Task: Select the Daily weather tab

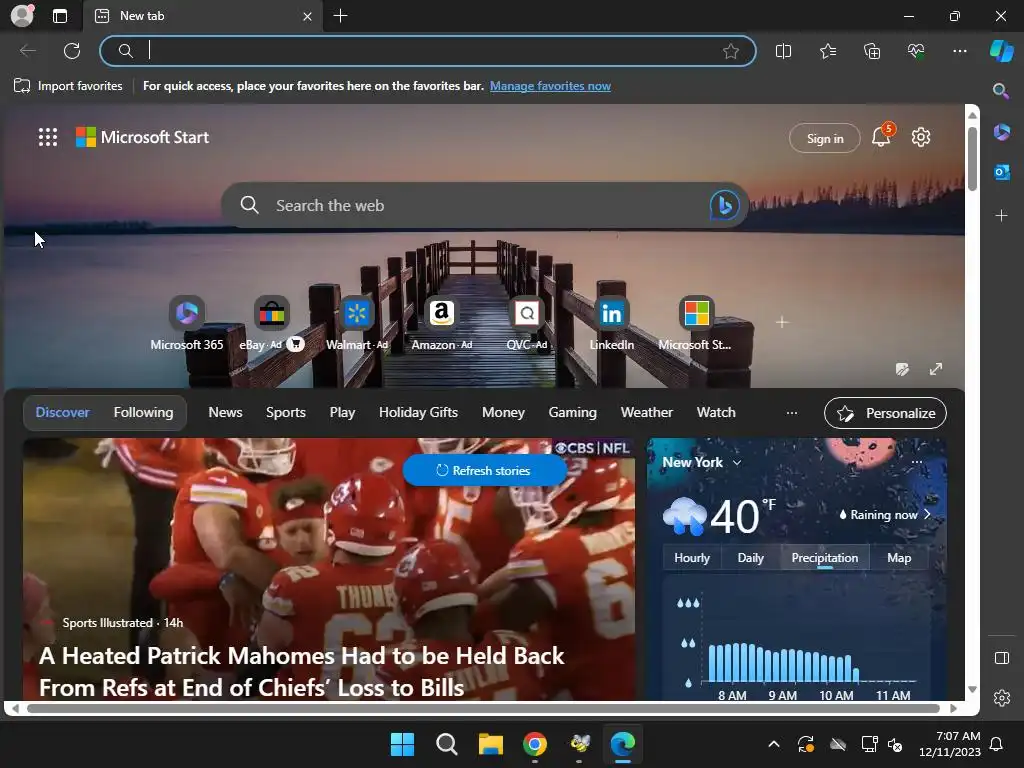Action: [750, 558]
